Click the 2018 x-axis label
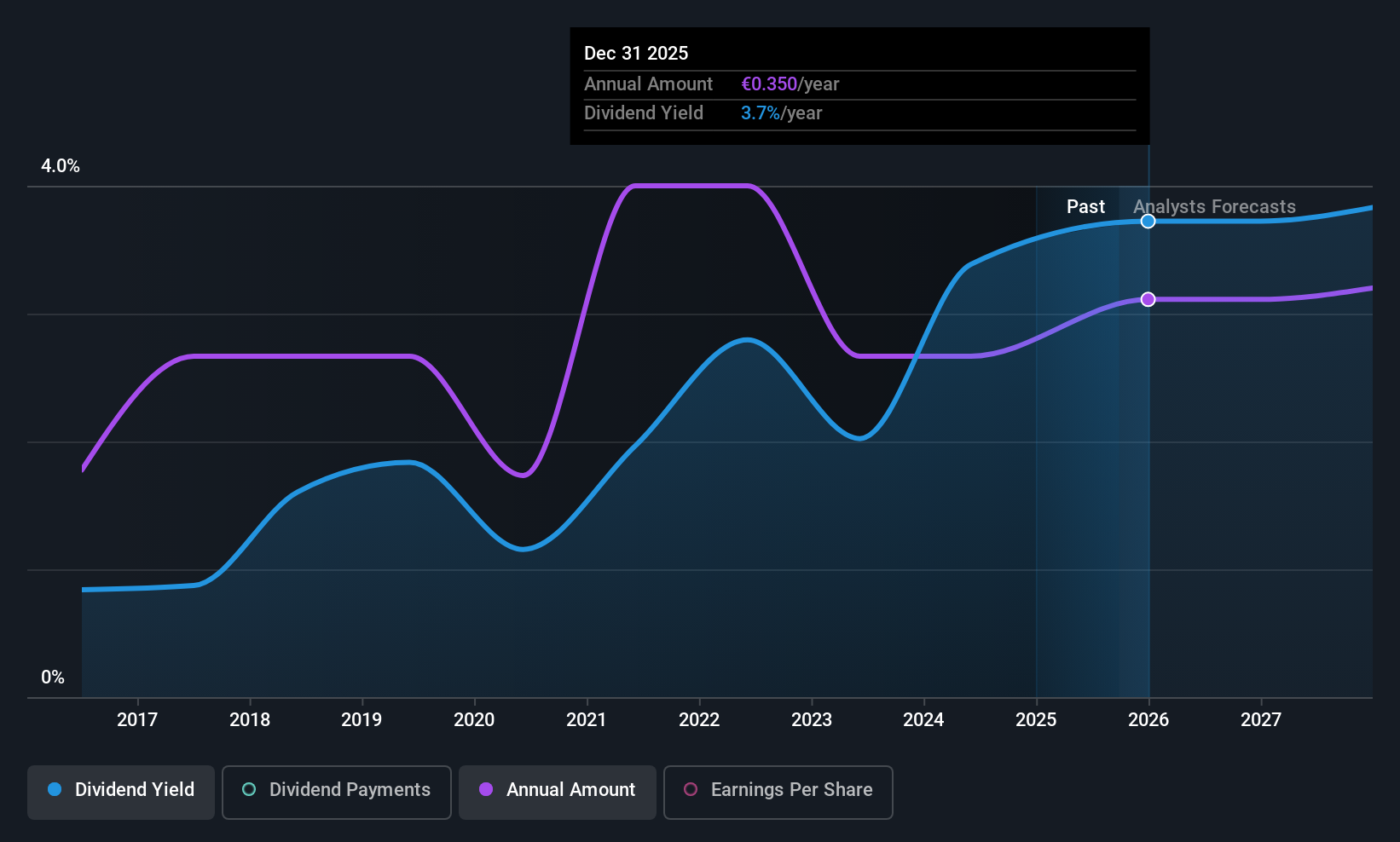The height and width of the screenshot is (842, 1400). (250, 720)
